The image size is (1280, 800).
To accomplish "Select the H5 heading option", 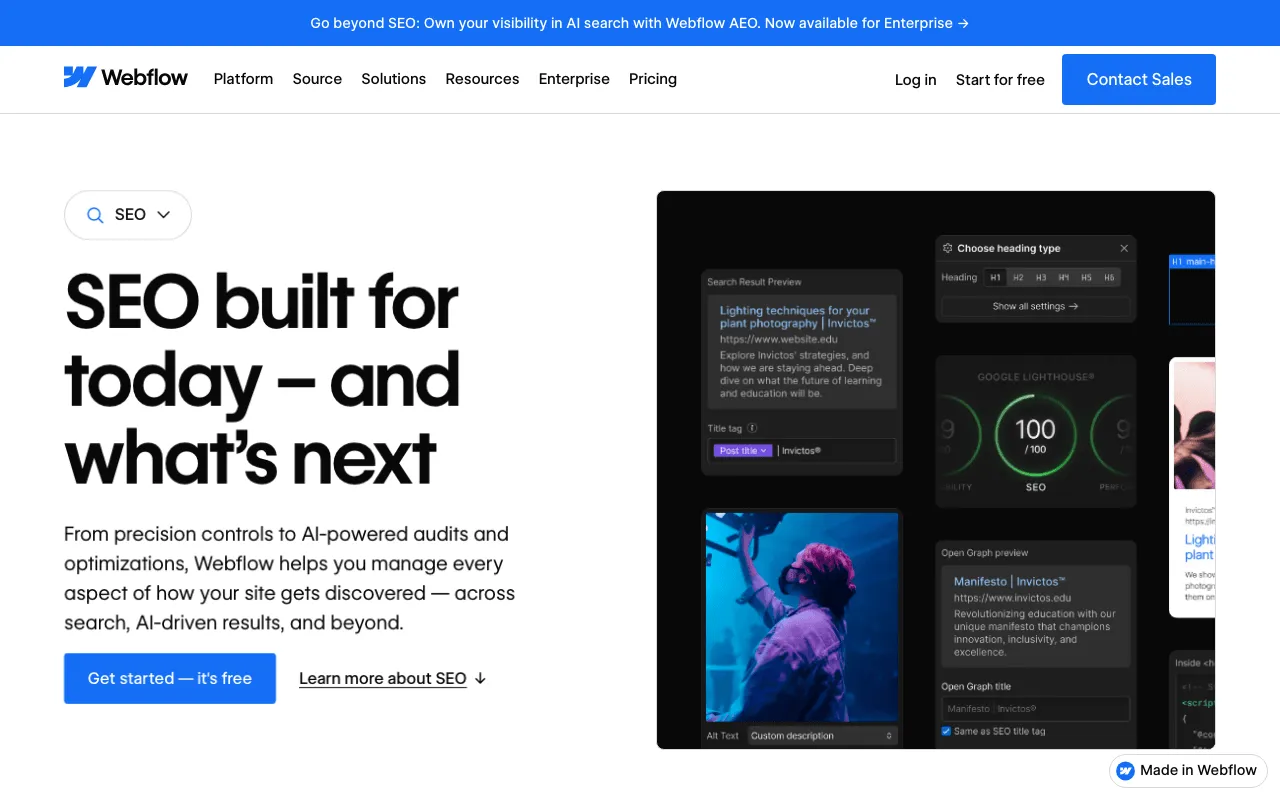I will pyautogui.click(x=1086, y=277).
